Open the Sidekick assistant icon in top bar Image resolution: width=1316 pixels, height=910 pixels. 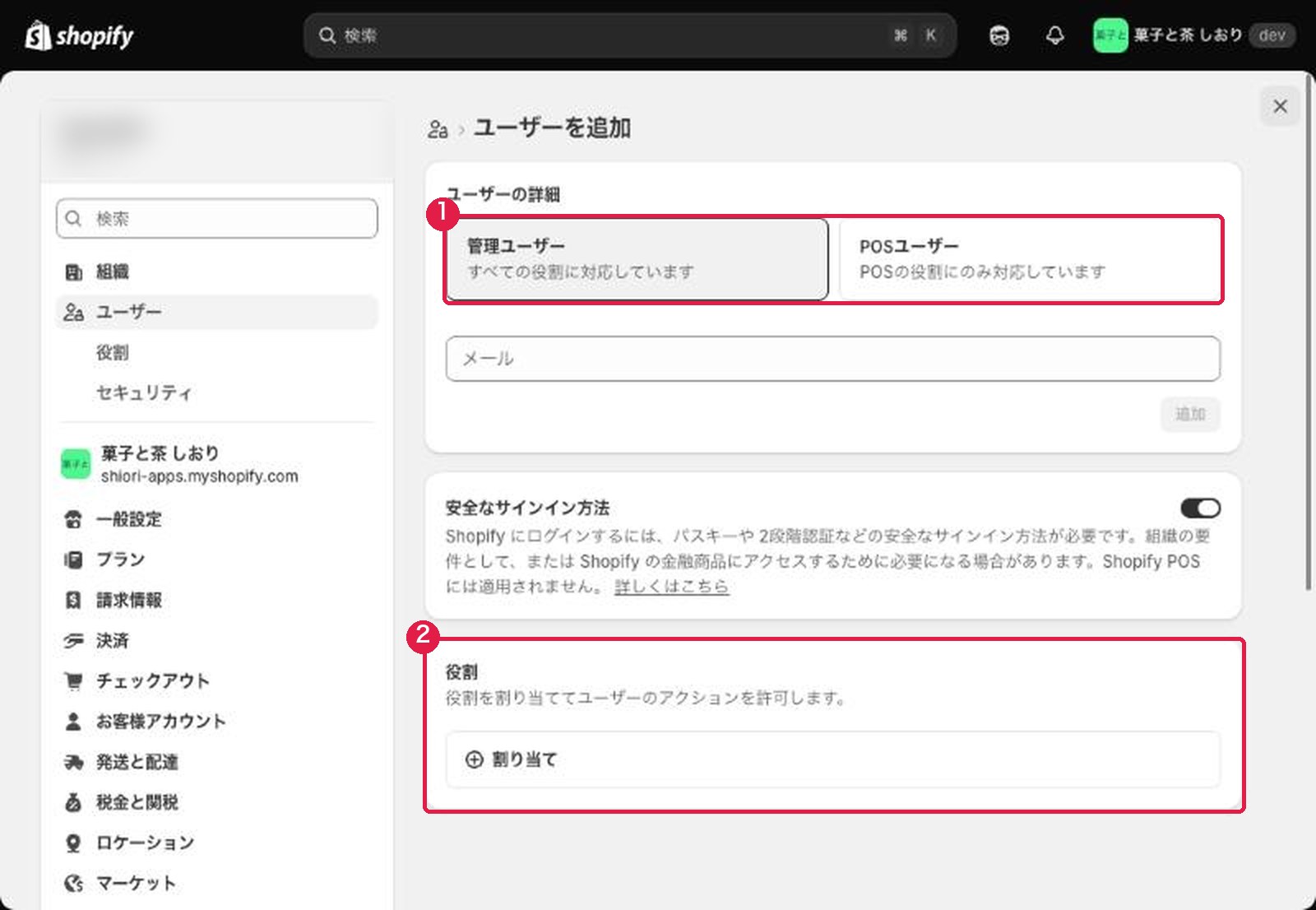click(x=999, y=35)
